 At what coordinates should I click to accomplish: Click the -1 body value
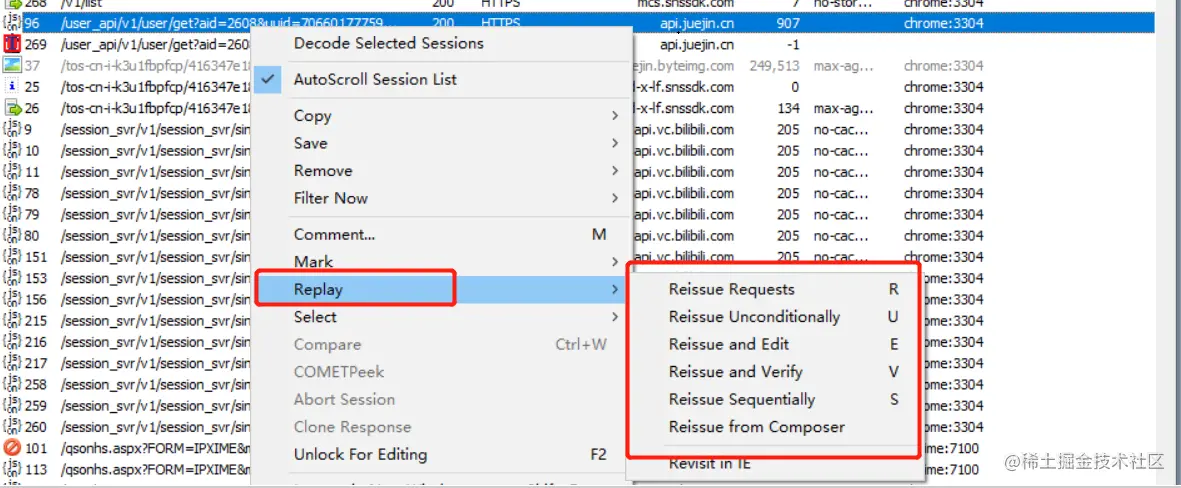794,44
